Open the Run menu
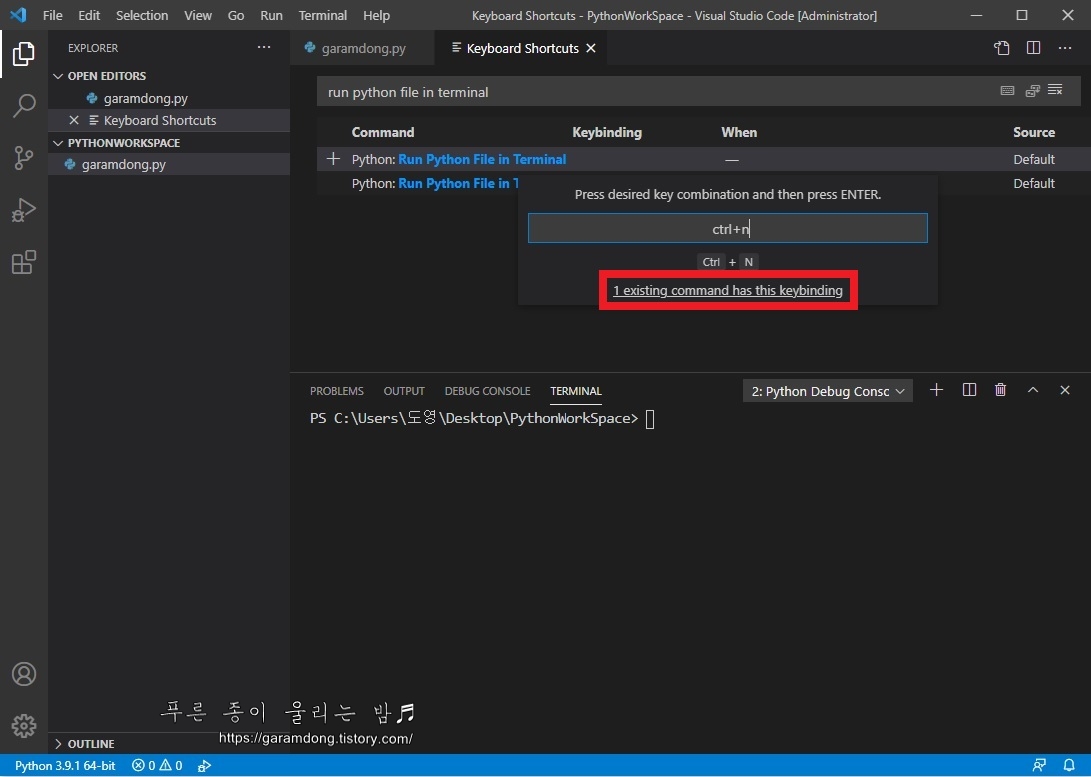The width and height of the screenshot is (1091, 777). click(x=271, y=15)
